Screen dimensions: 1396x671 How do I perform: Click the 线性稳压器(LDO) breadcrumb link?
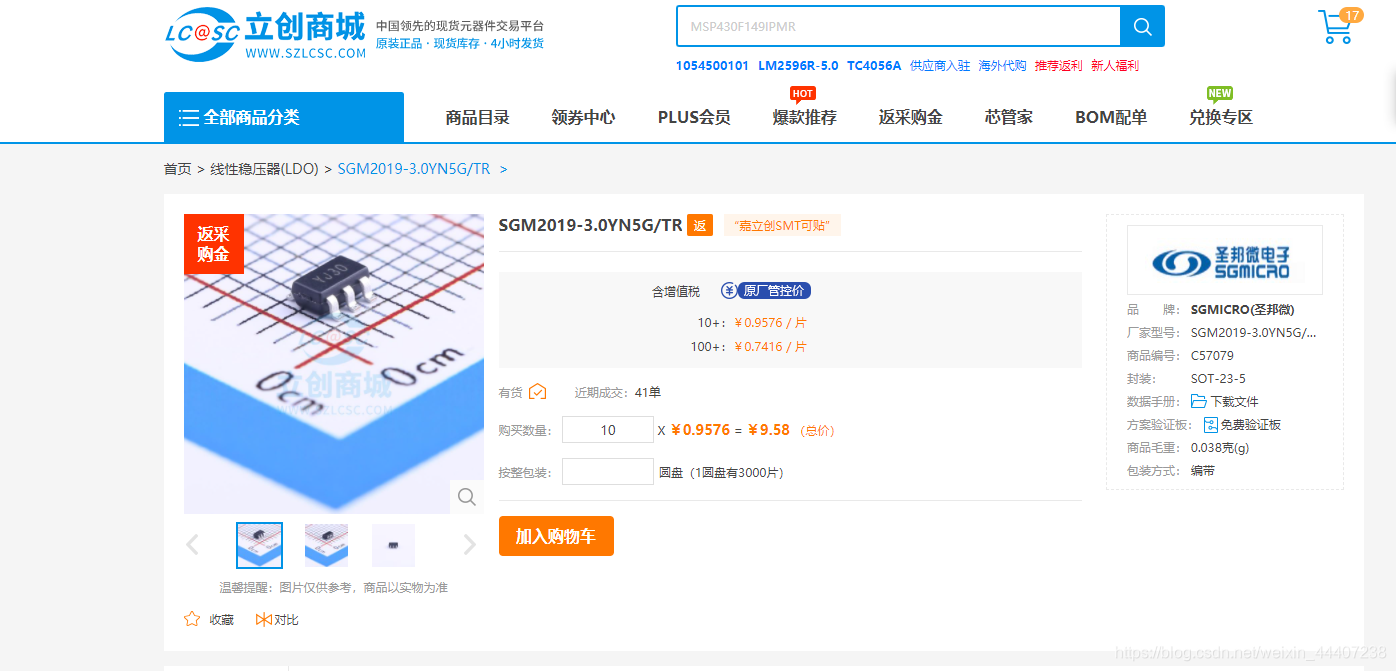(x=264, y=169)
